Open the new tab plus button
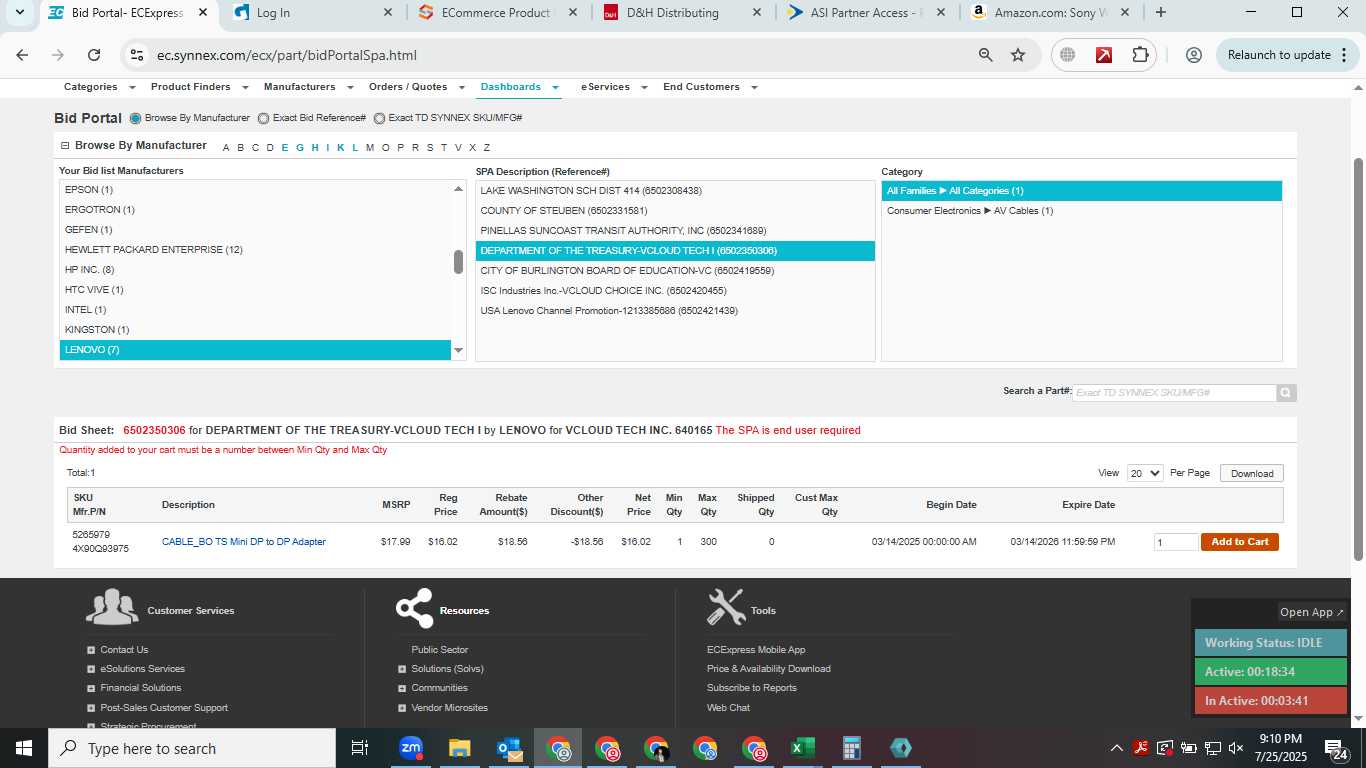This screenshot has width=1366, height=768. pyautogui.click(x=1160, y=13)
